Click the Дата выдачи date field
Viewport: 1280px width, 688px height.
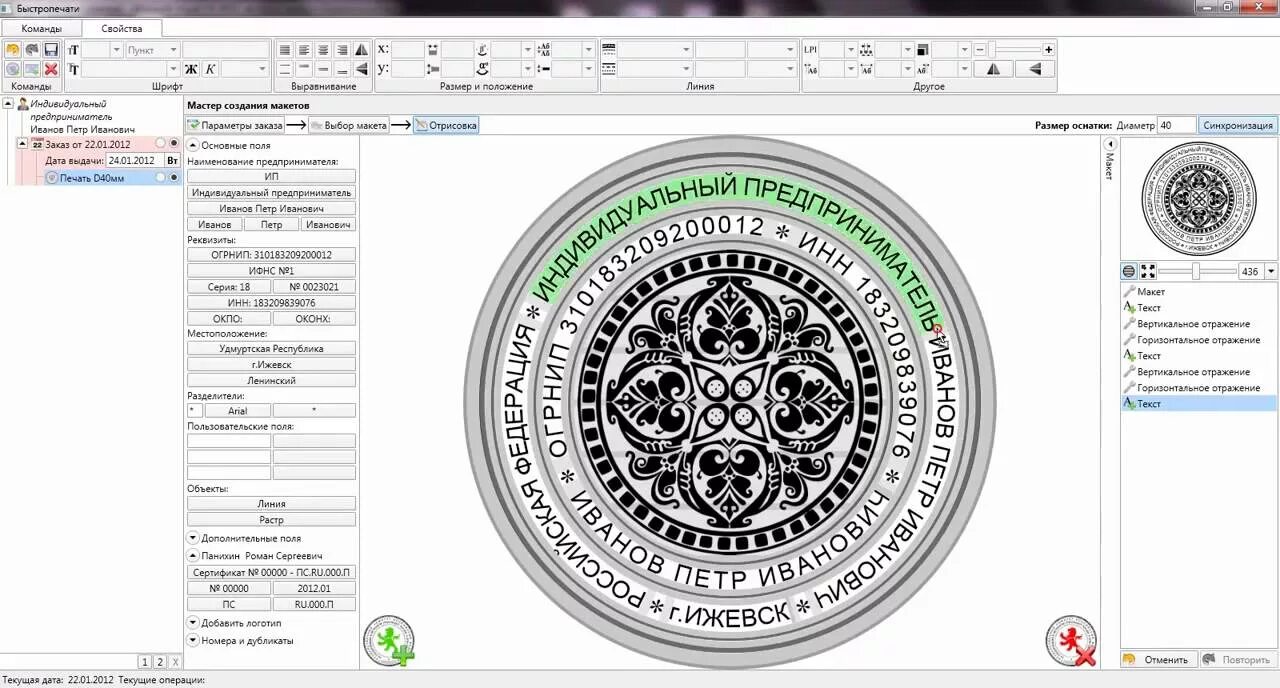[x=135, y=160]
